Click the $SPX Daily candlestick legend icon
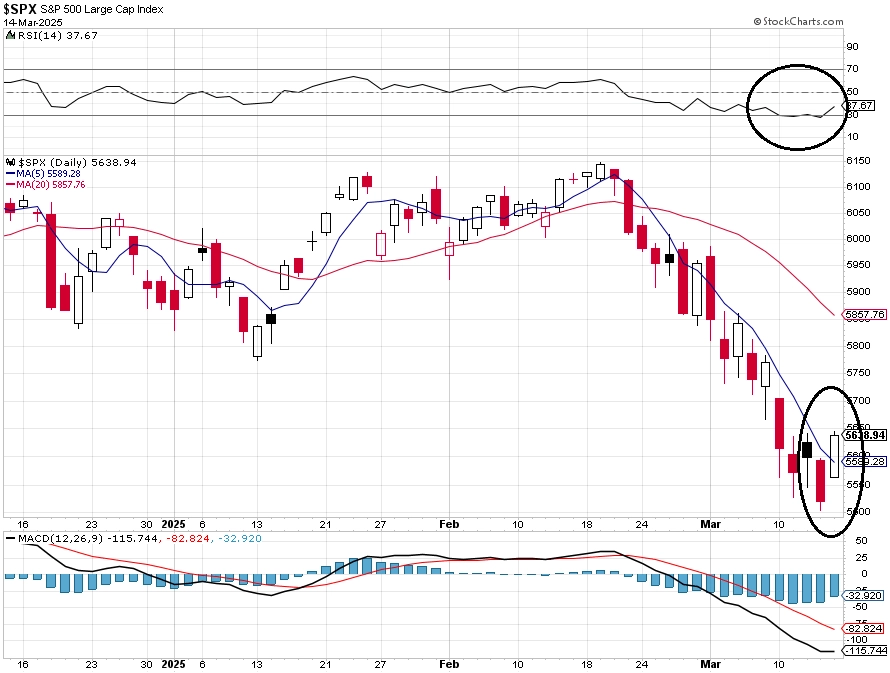Viewport: 890px width, 673px height. [11, 162]
